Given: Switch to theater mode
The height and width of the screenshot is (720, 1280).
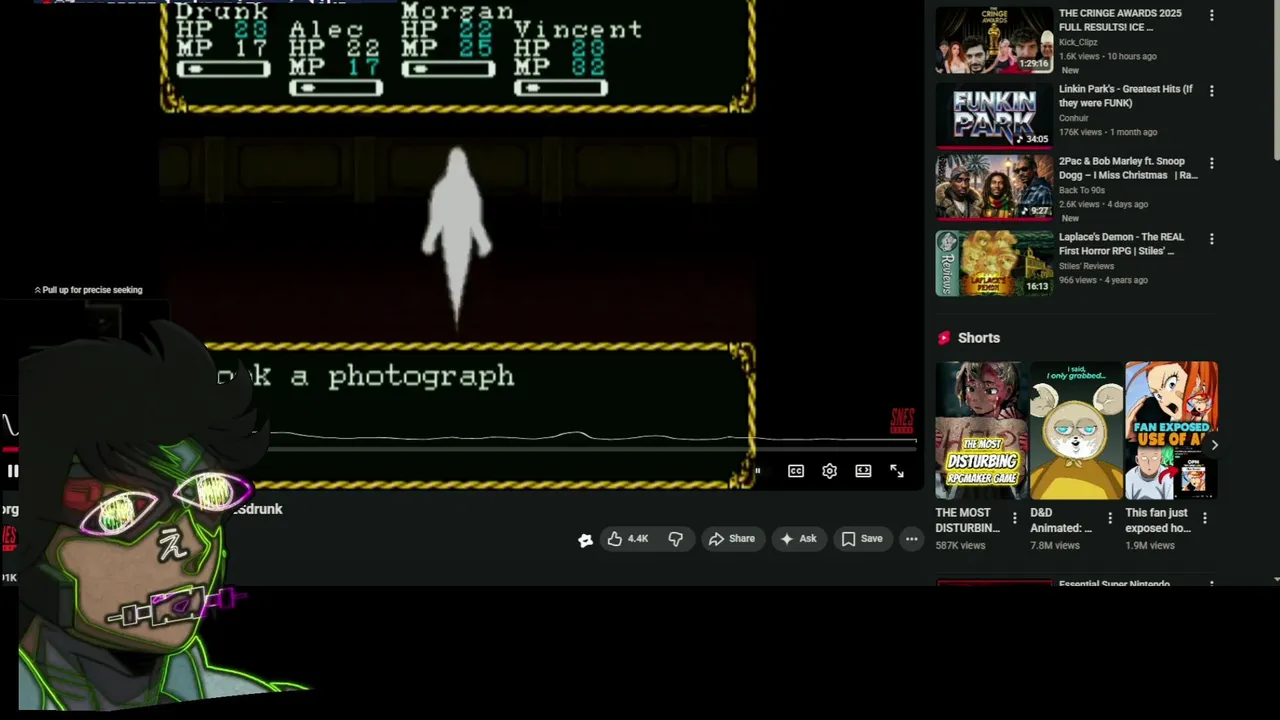Looking at the screenshot, I should pyautogui.click(x=863, y=471).
